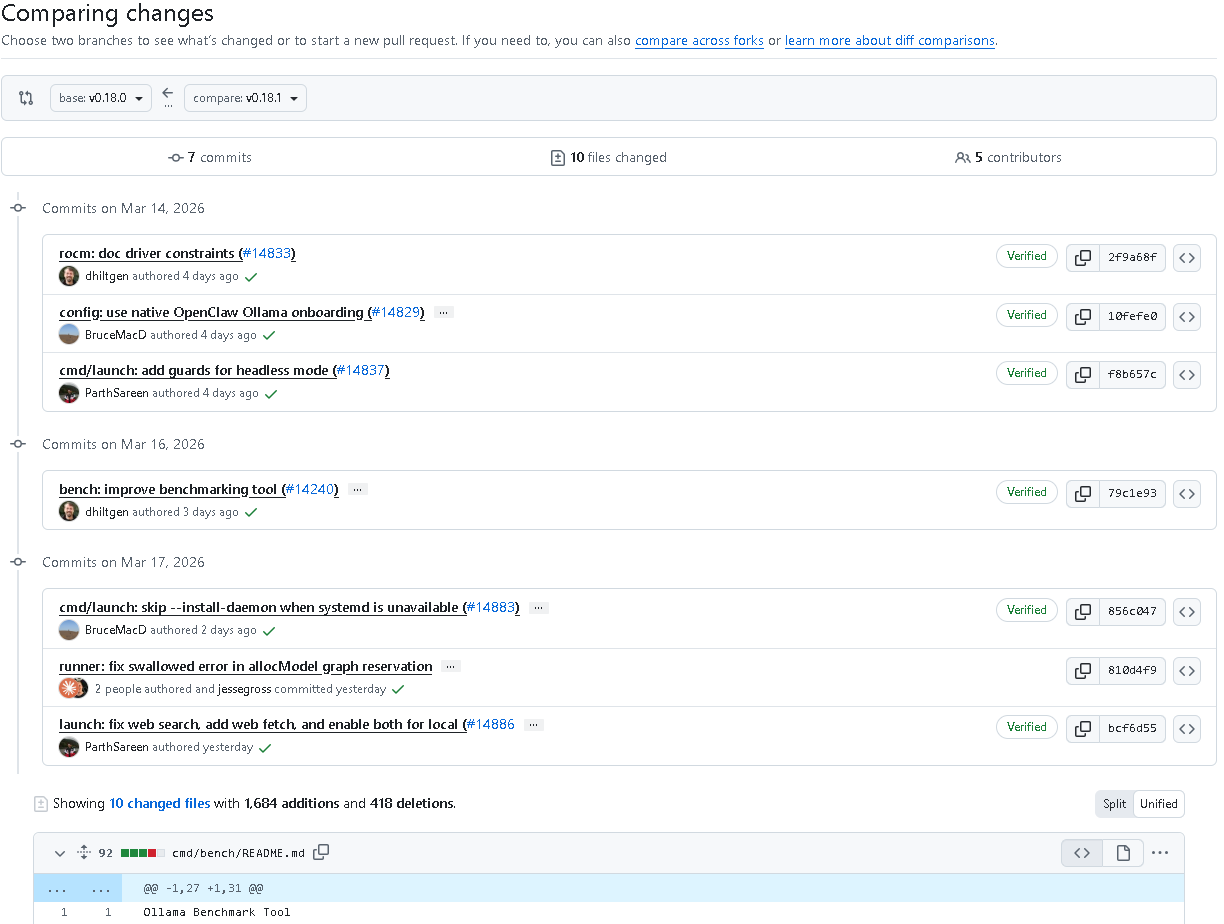Copy full SHA for commit 810d4f9
This screenshot has width=1224, height=924.
point(1083,670)
